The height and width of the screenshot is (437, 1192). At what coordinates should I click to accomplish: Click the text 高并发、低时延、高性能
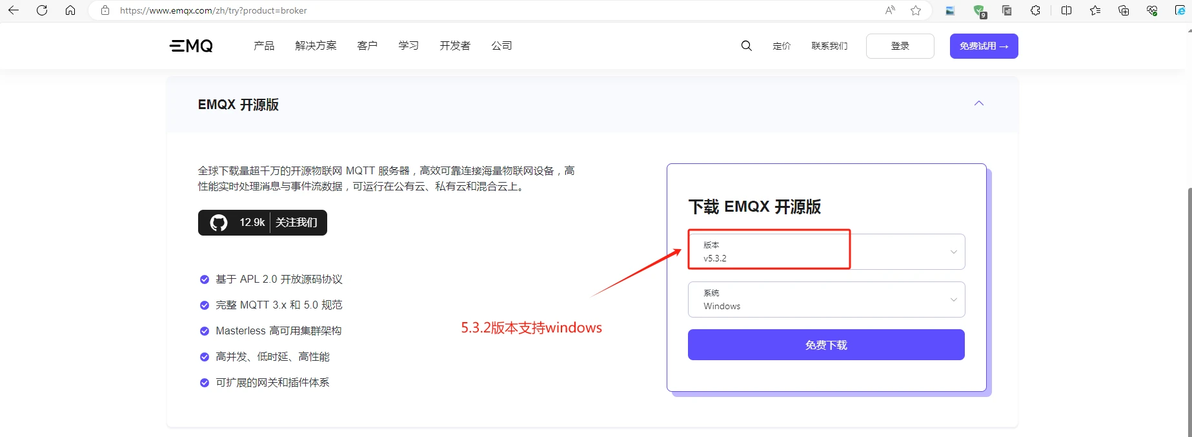pos(273,357)
